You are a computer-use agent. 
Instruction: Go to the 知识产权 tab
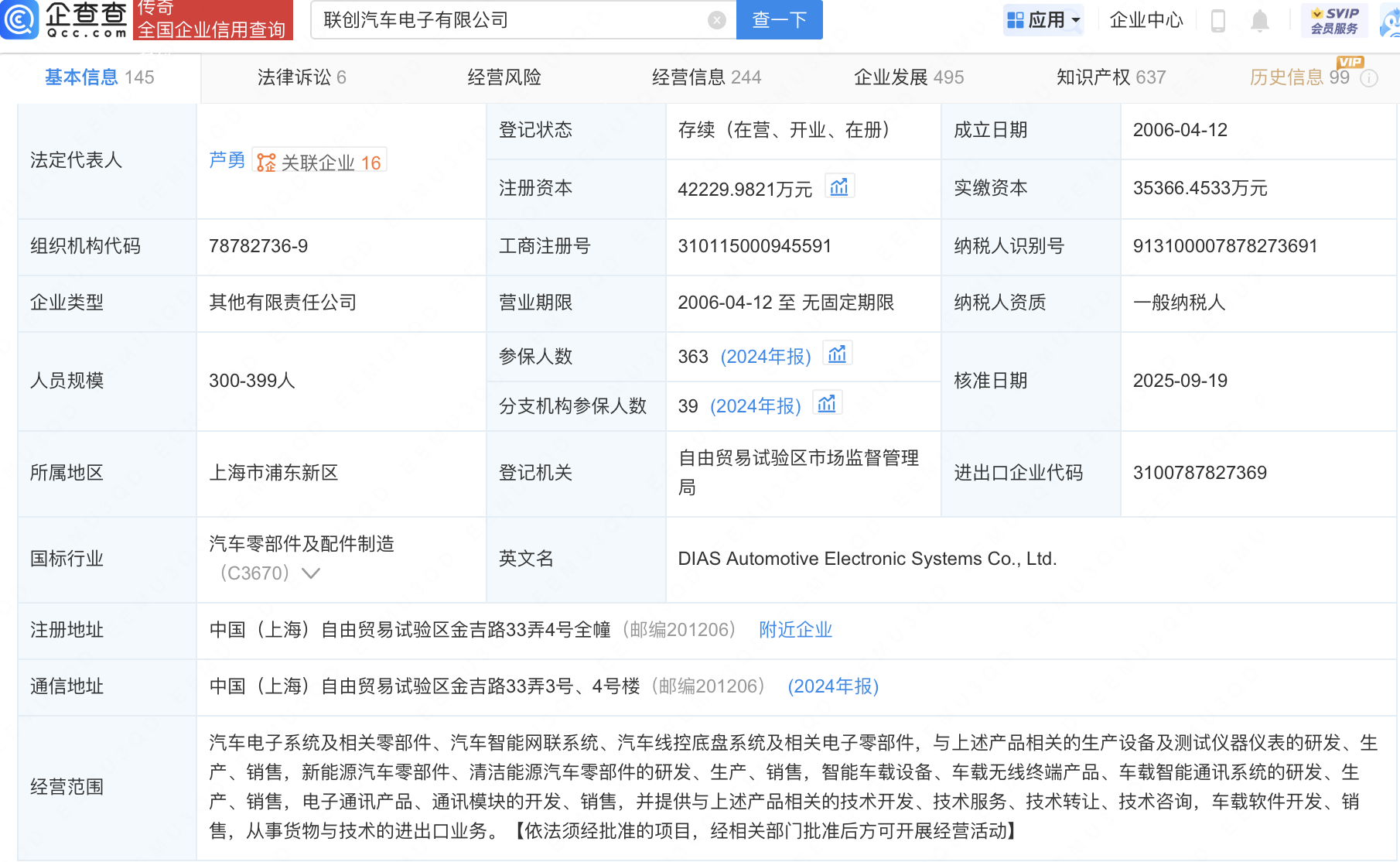click(x=1111, y=77)
